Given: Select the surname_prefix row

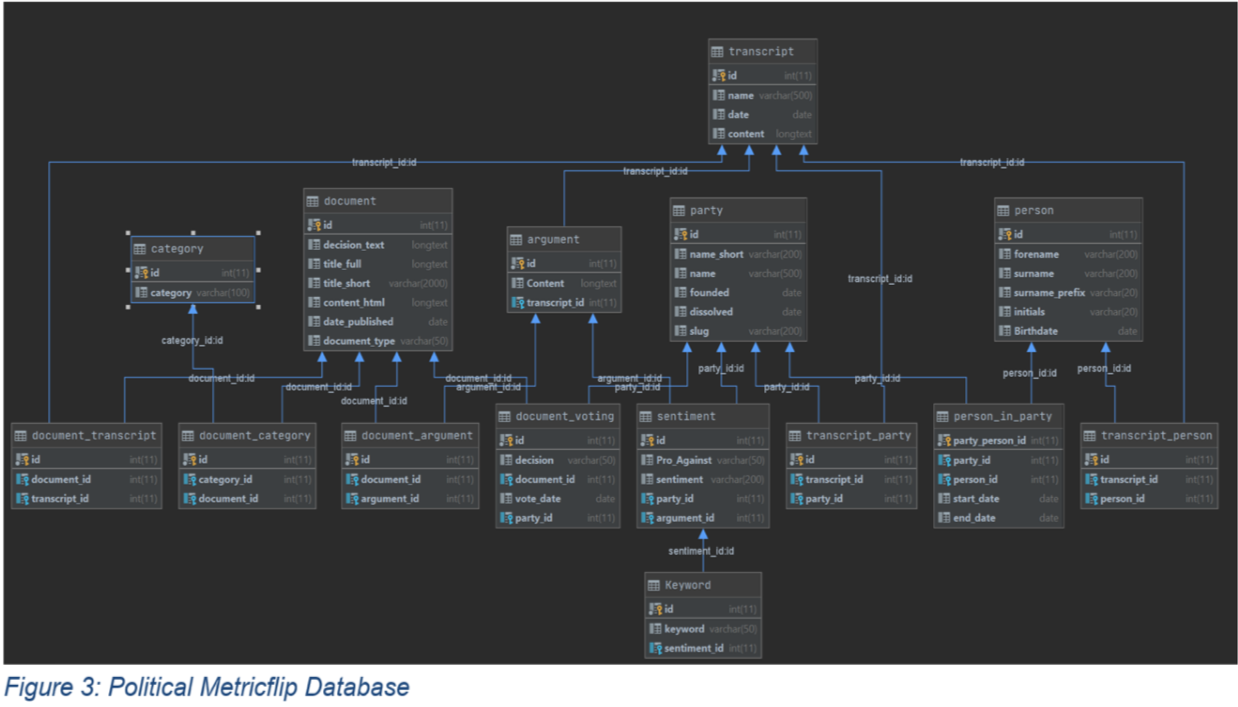Looking at the screenshot, I should [x=1068, y=293].
